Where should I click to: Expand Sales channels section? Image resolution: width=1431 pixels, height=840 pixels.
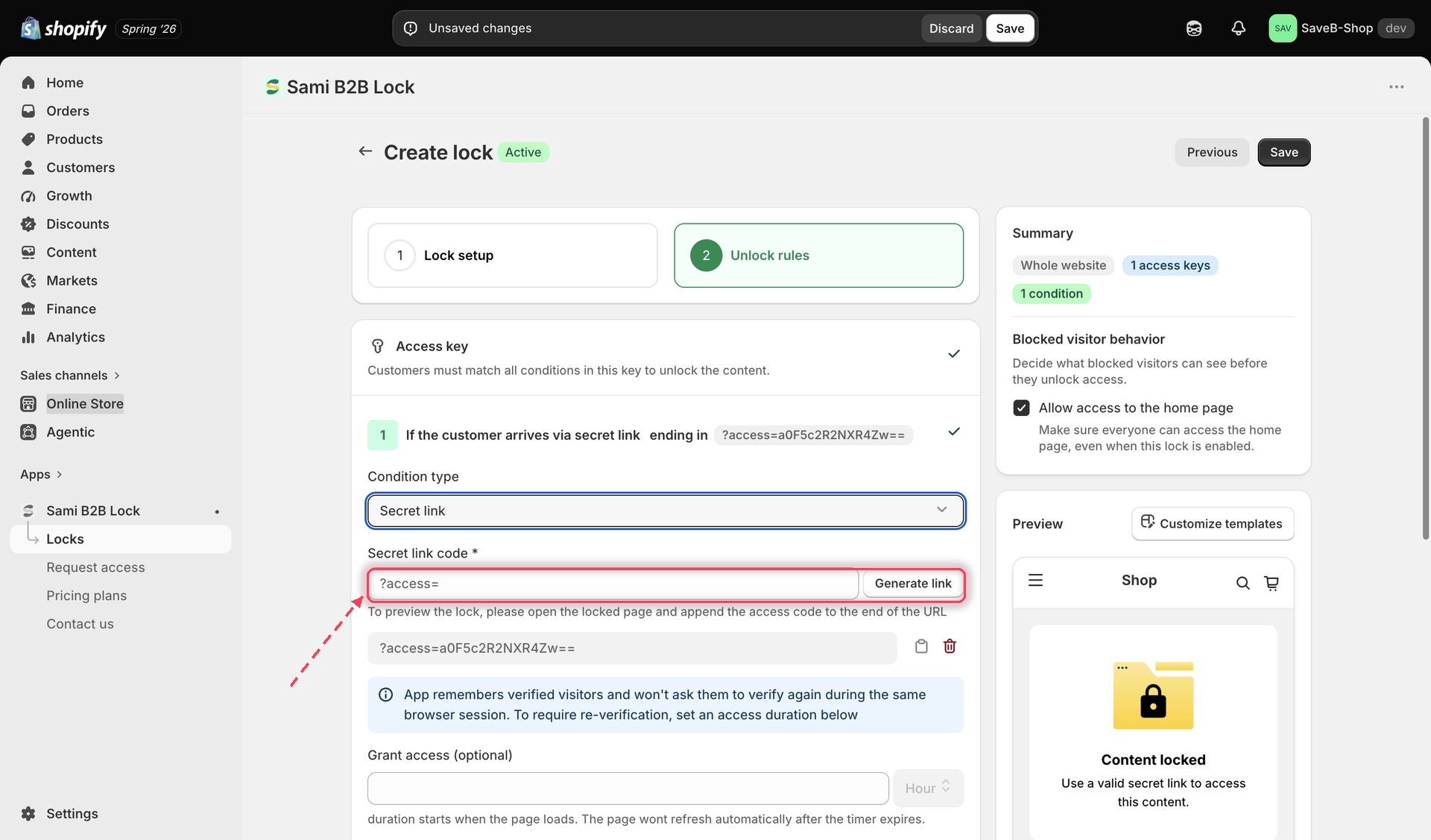click(x=70, y=375)
